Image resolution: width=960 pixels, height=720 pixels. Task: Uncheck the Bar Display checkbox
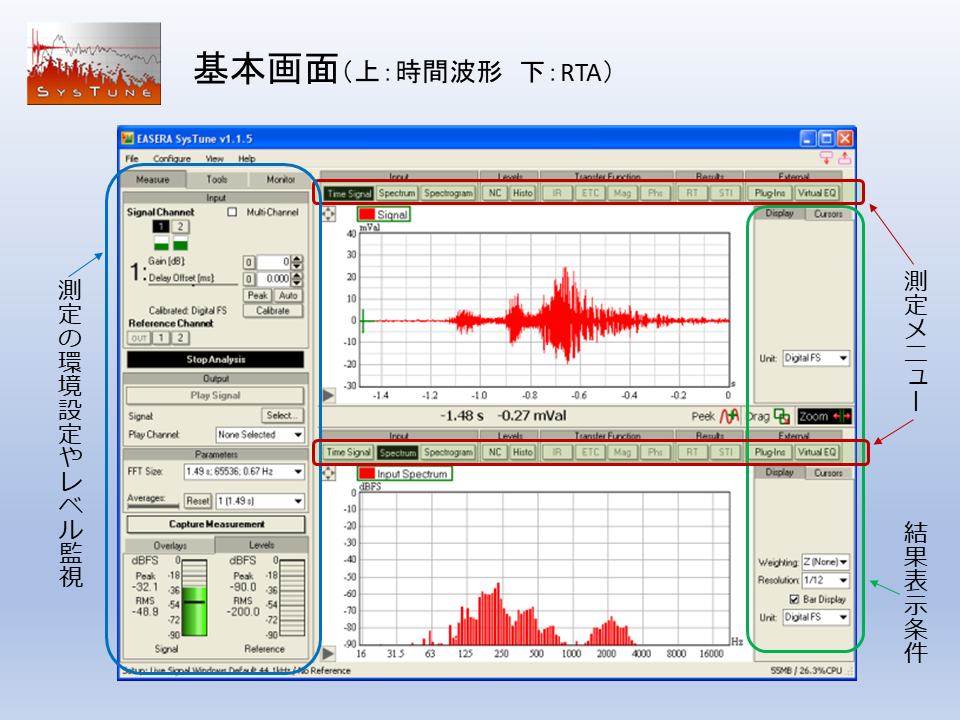click(794, 599)
